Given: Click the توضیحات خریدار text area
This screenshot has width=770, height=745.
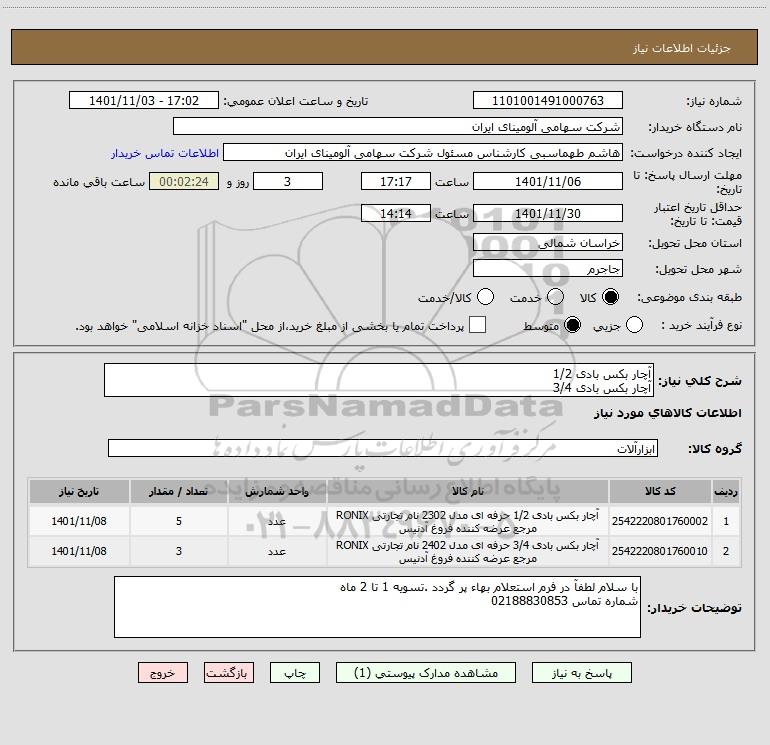Looking at the screenshot, I should click(x=377, y=607).
